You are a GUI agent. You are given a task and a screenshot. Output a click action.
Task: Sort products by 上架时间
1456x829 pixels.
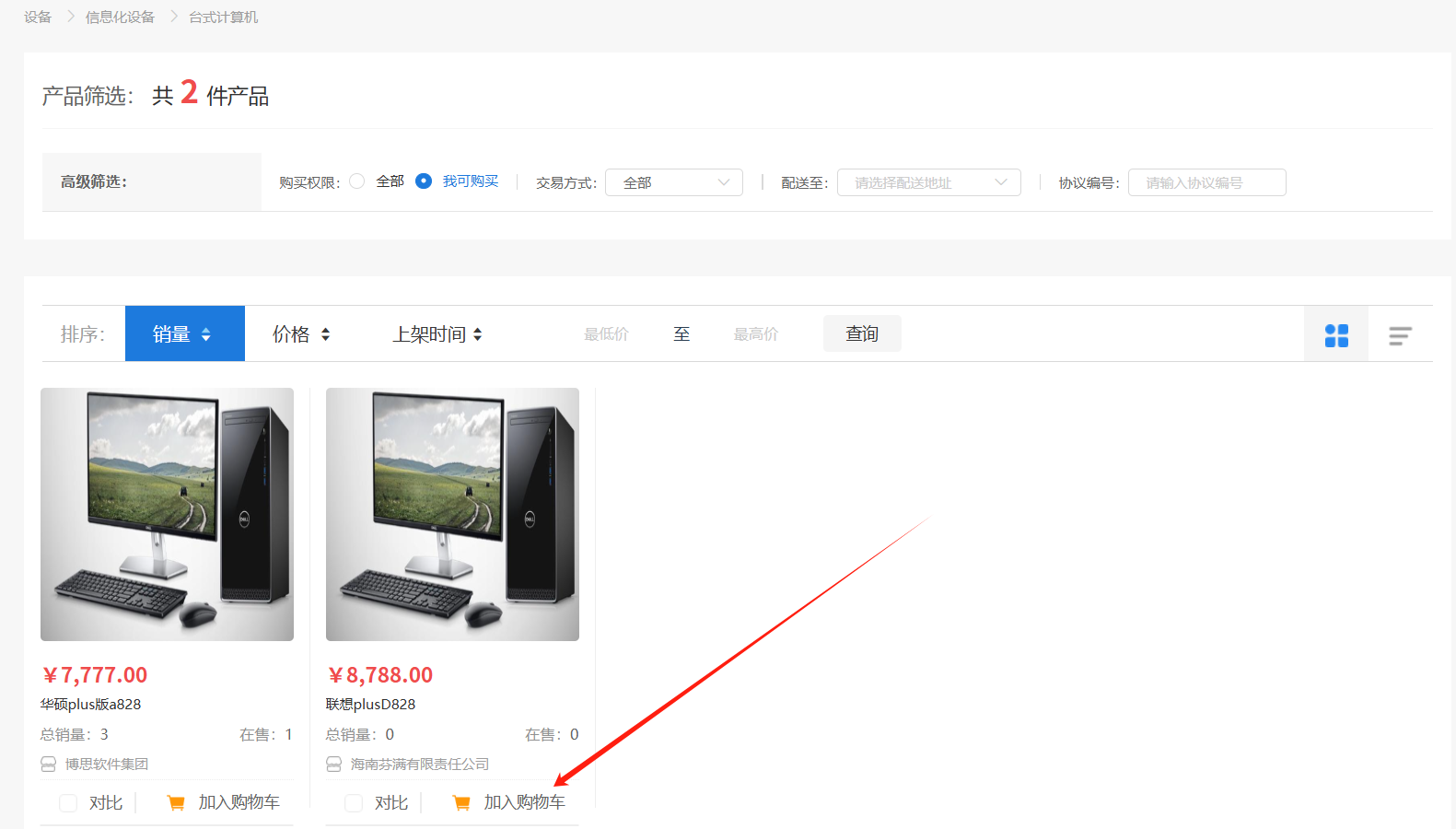click(x=437, y=333)
